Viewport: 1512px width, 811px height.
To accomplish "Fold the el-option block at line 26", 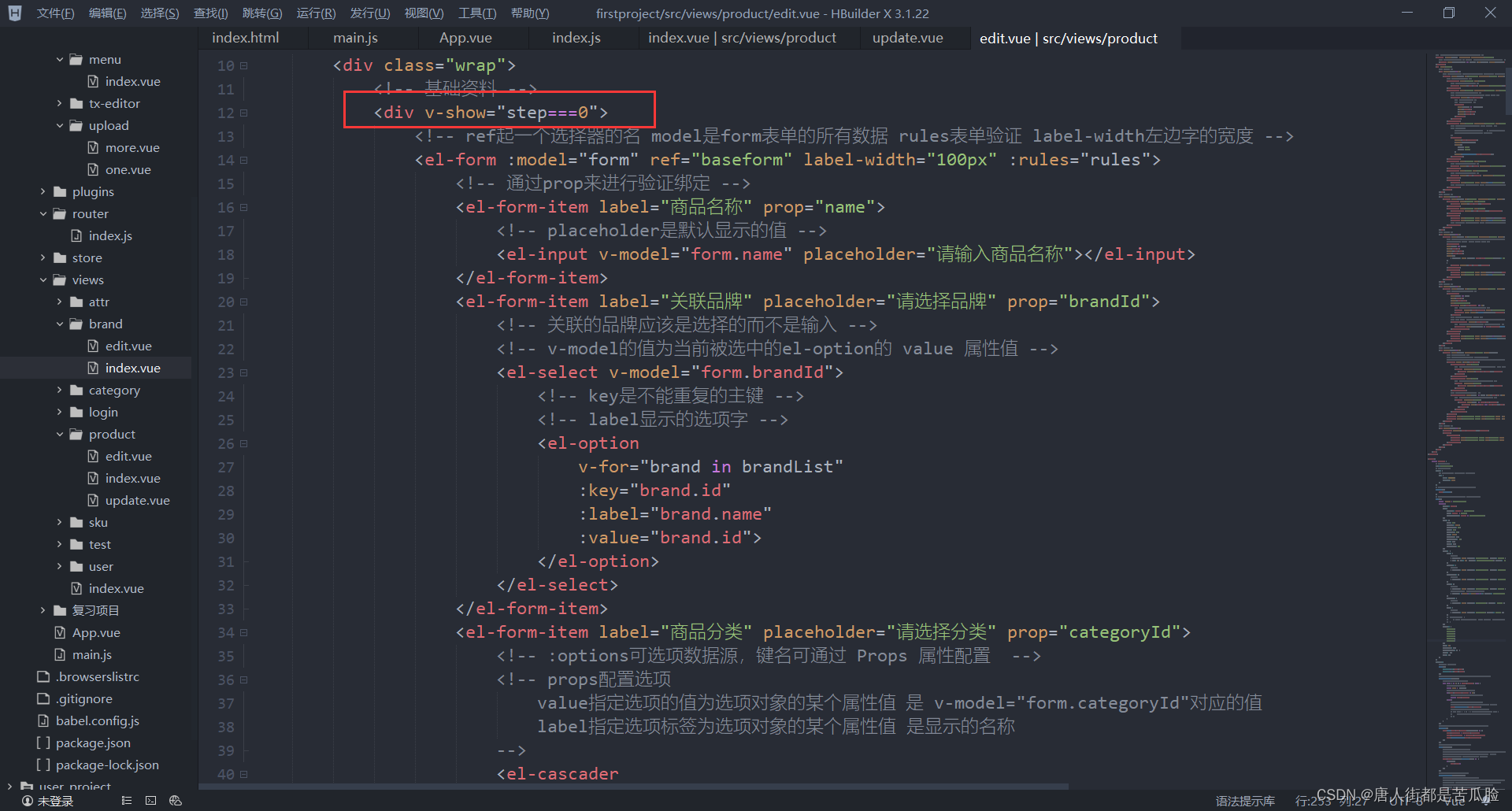I will pyautogui.click(x=244, y=443).
